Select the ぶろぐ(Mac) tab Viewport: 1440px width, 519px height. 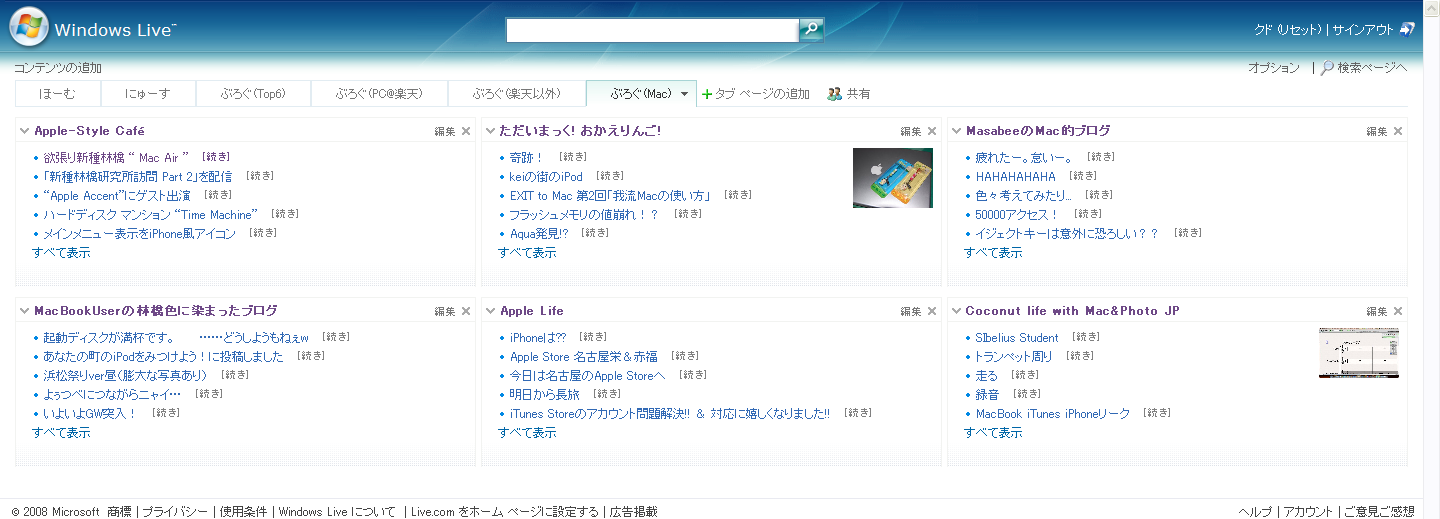coord(641,94)
